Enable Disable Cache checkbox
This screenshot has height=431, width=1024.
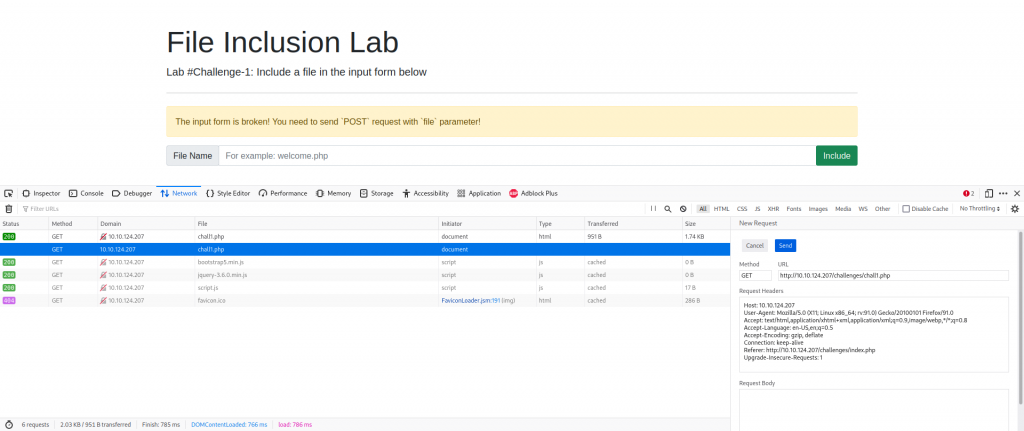(906, 209)
